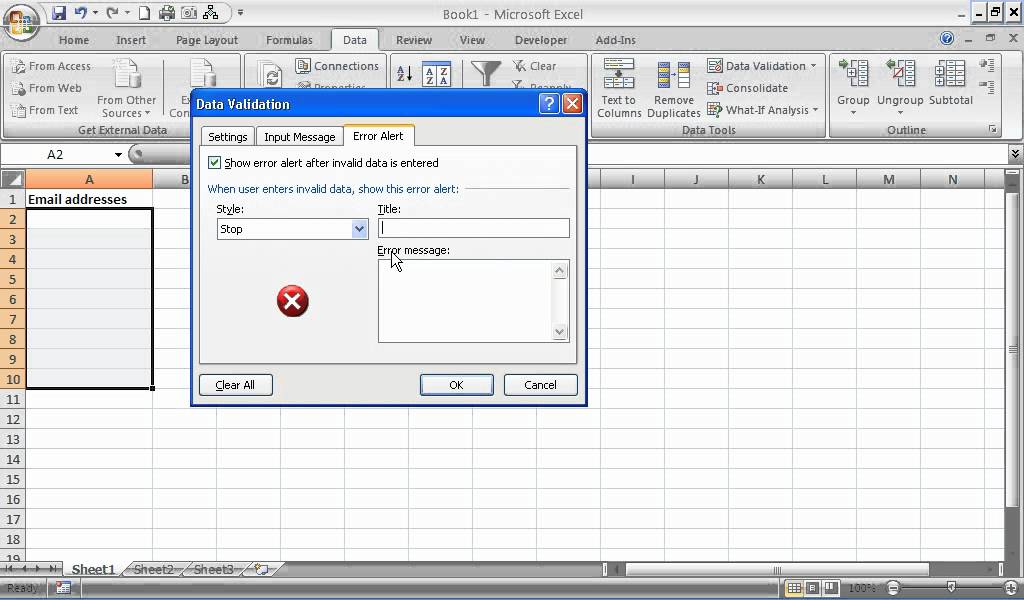Click OK in Data Validation dialog
This screenshot has width=1024, height=600.
click(456, 385)
